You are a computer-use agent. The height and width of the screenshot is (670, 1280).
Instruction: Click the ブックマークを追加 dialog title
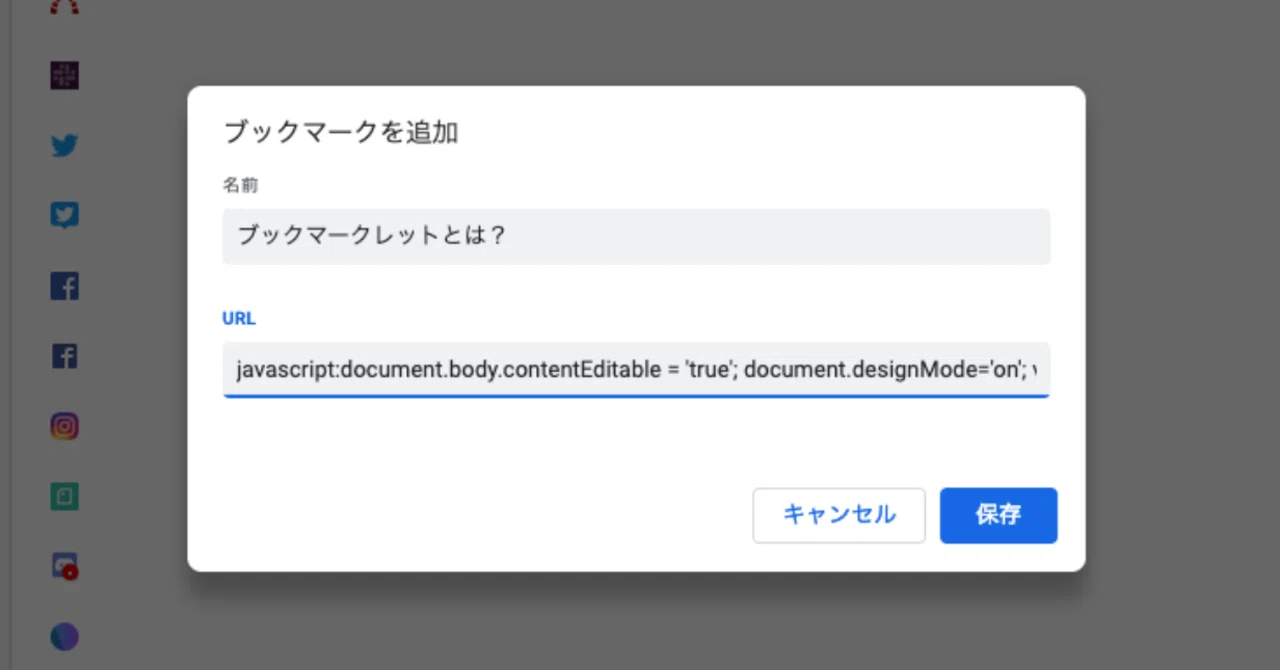pyautogui.click(x=340, y=132)
